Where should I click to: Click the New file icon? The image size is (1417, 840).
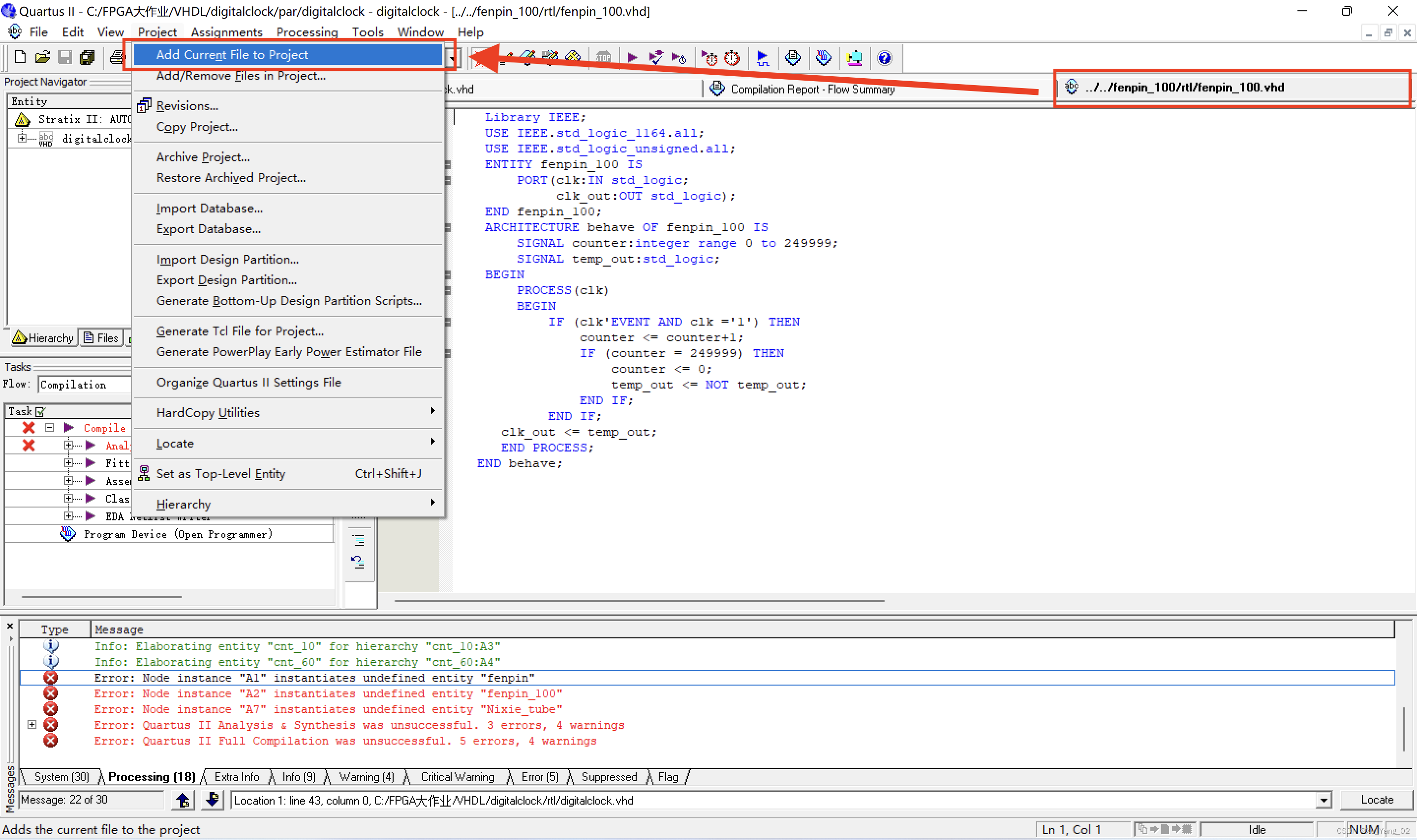pos(20,57)
